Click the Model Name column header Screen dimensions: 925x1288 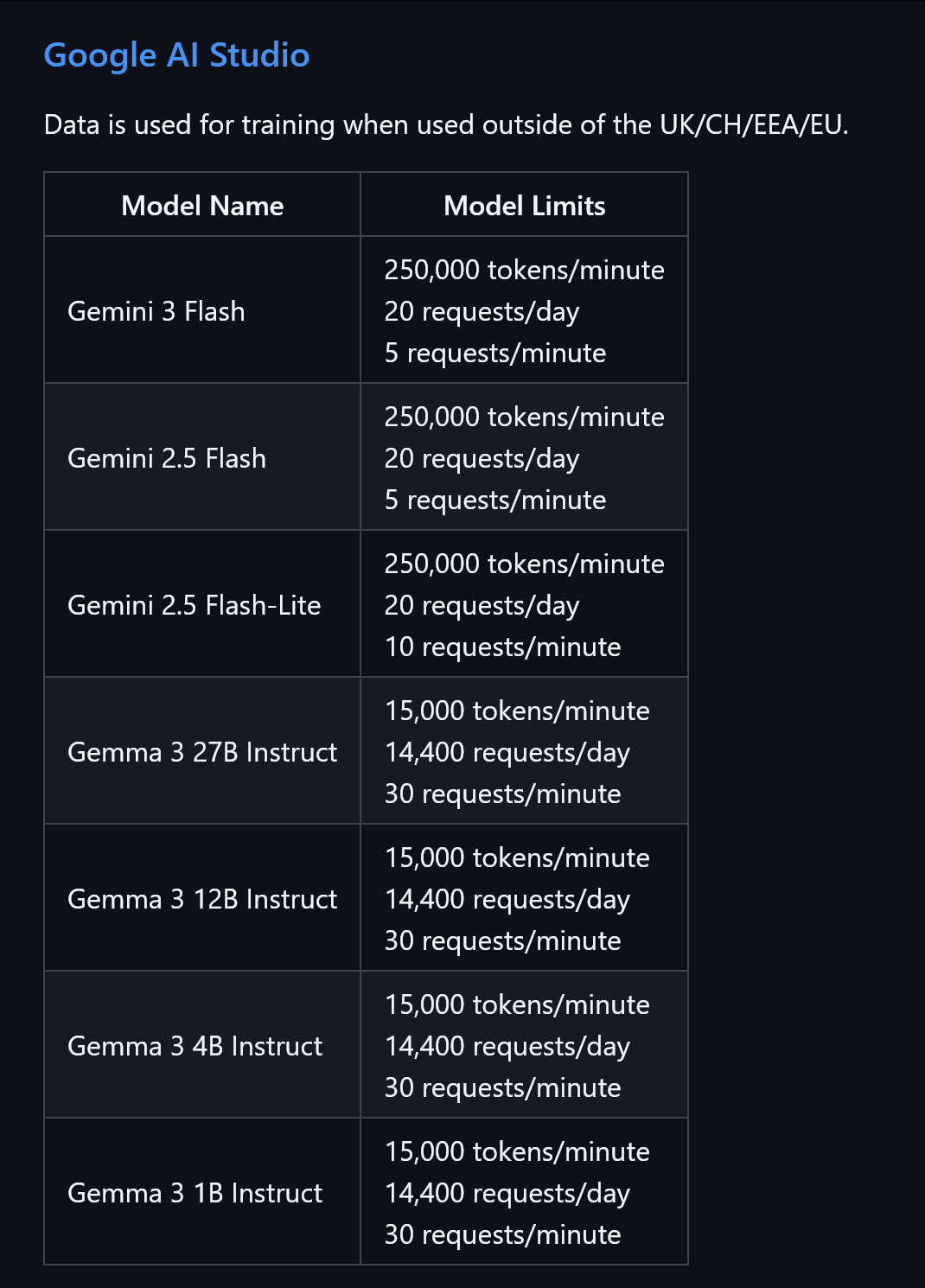coord(202,206)
